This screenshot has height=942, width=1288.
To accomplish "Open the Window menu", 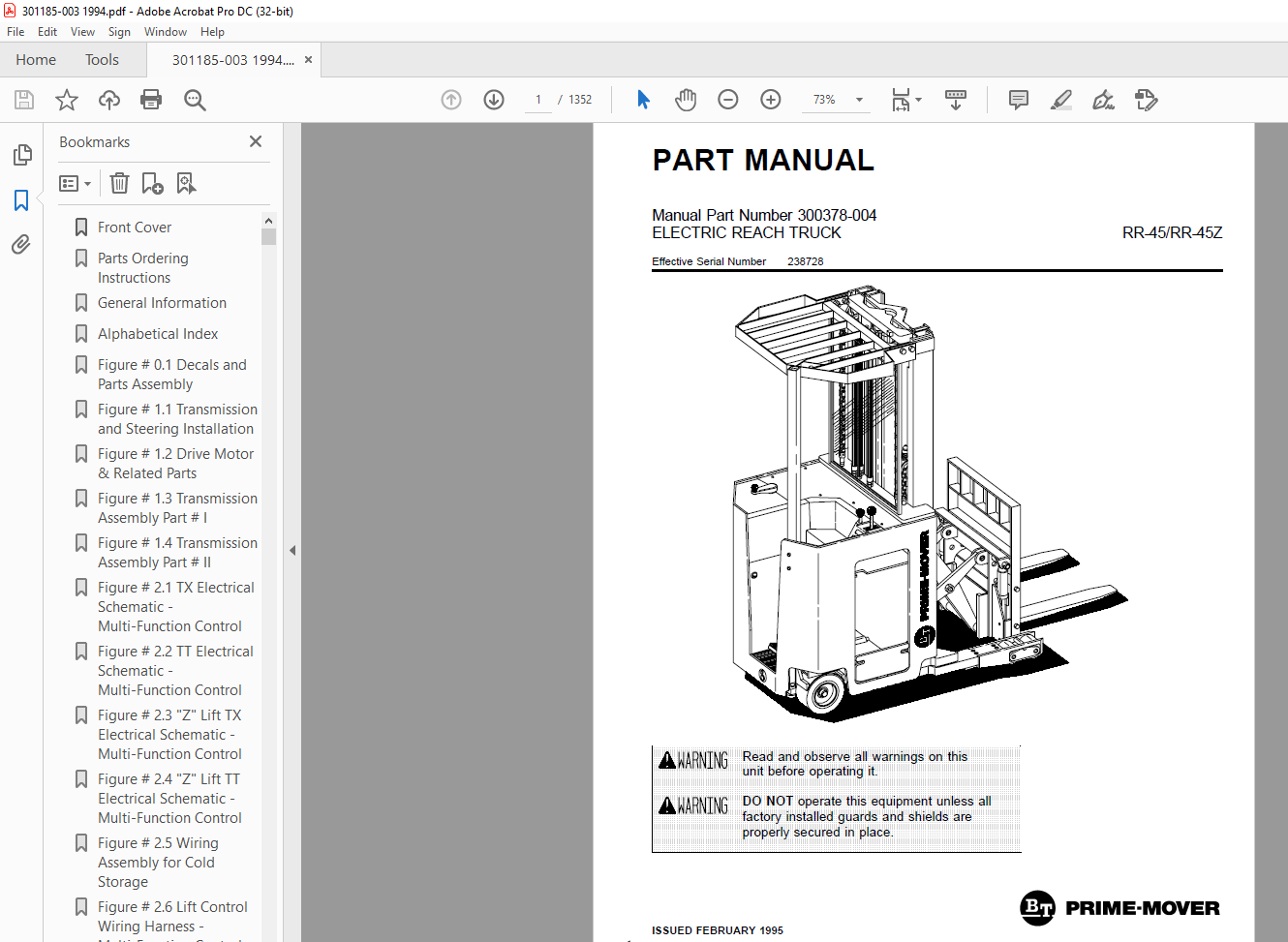I will (166, 32).
